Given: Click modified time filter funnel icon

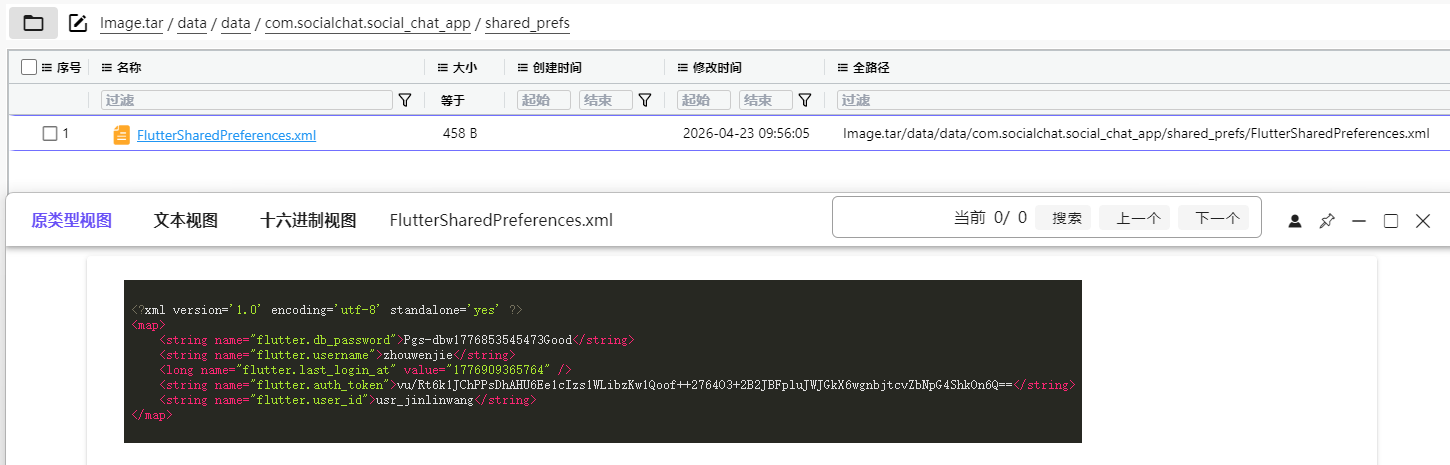Looking at the screenshot, I should pyautogui.click(x=804, y=100).
